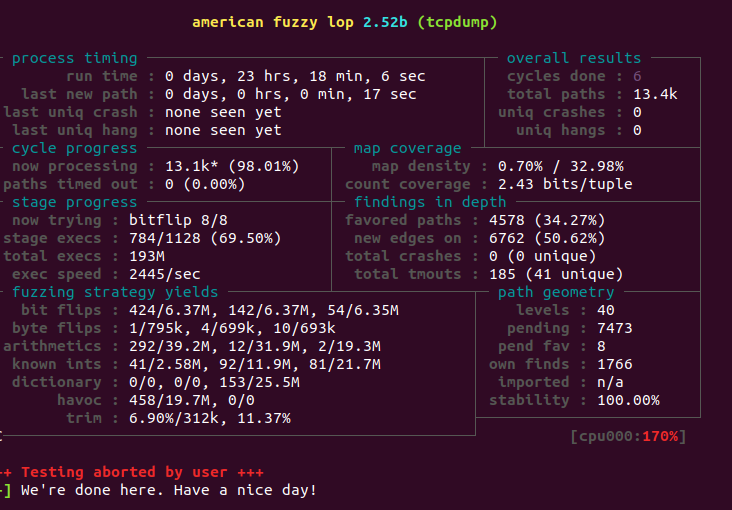
Task: Click favored paths value '4578 (34.27%)'
Action: (547, 220)
